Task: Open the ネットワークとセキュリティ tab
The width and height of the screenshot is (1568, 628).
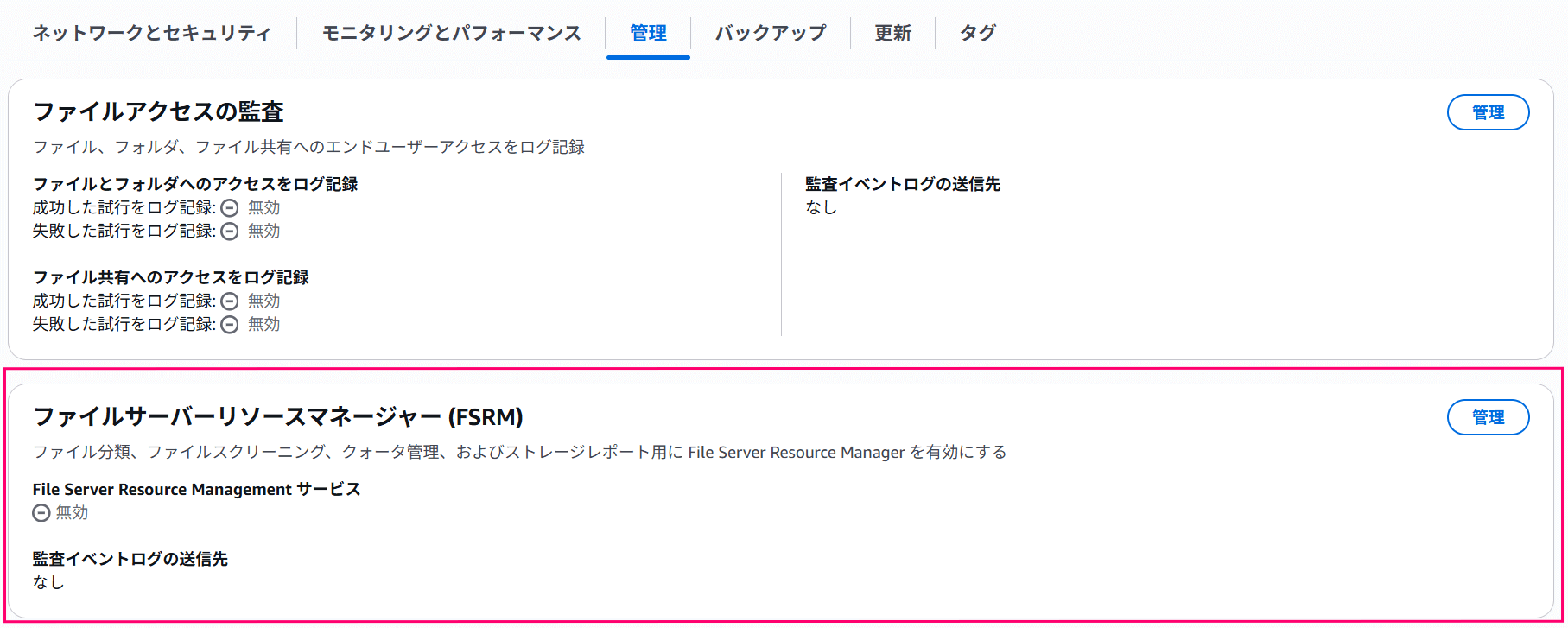Action: pos(152,33)
